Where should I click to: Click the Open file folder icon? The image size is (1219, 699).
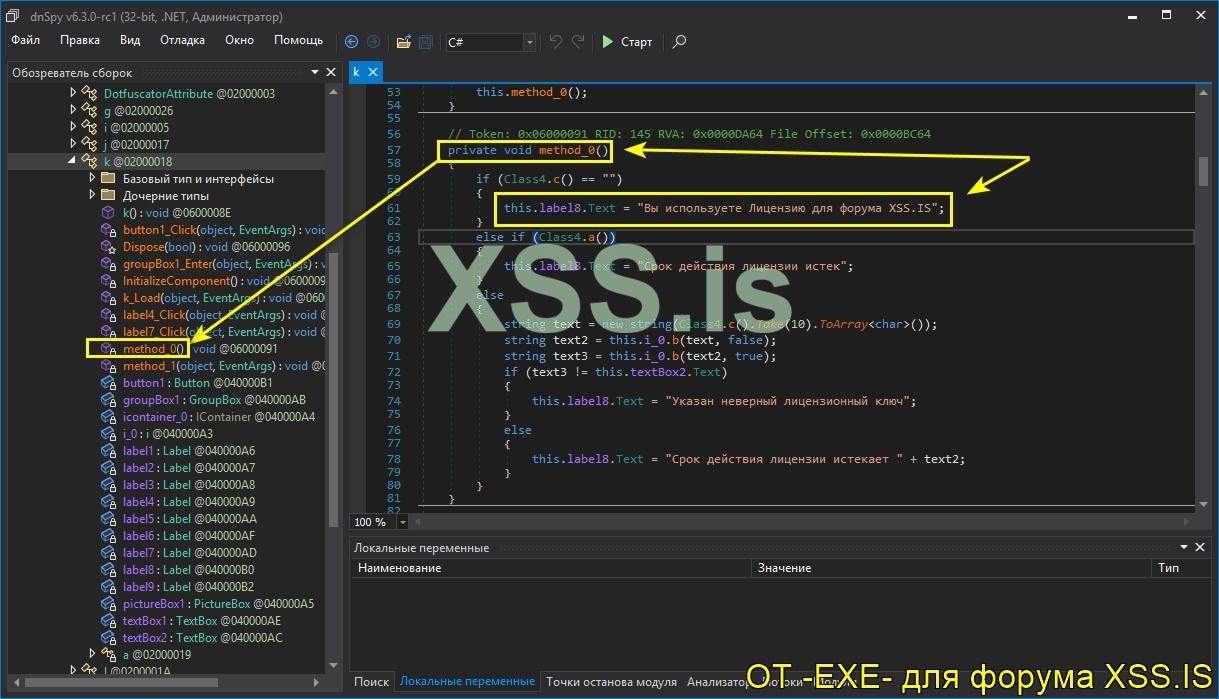click(403, 42)
